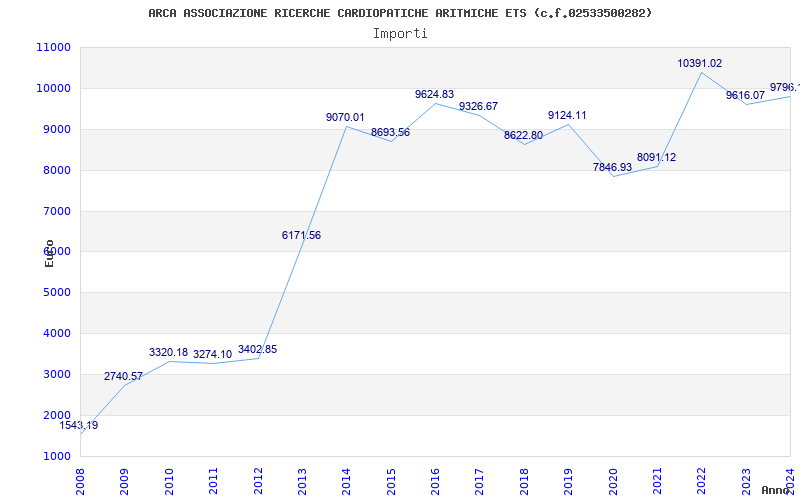Select data label 3274.10
This screenshot has height=500, width=800.
[x=213, y=355]
